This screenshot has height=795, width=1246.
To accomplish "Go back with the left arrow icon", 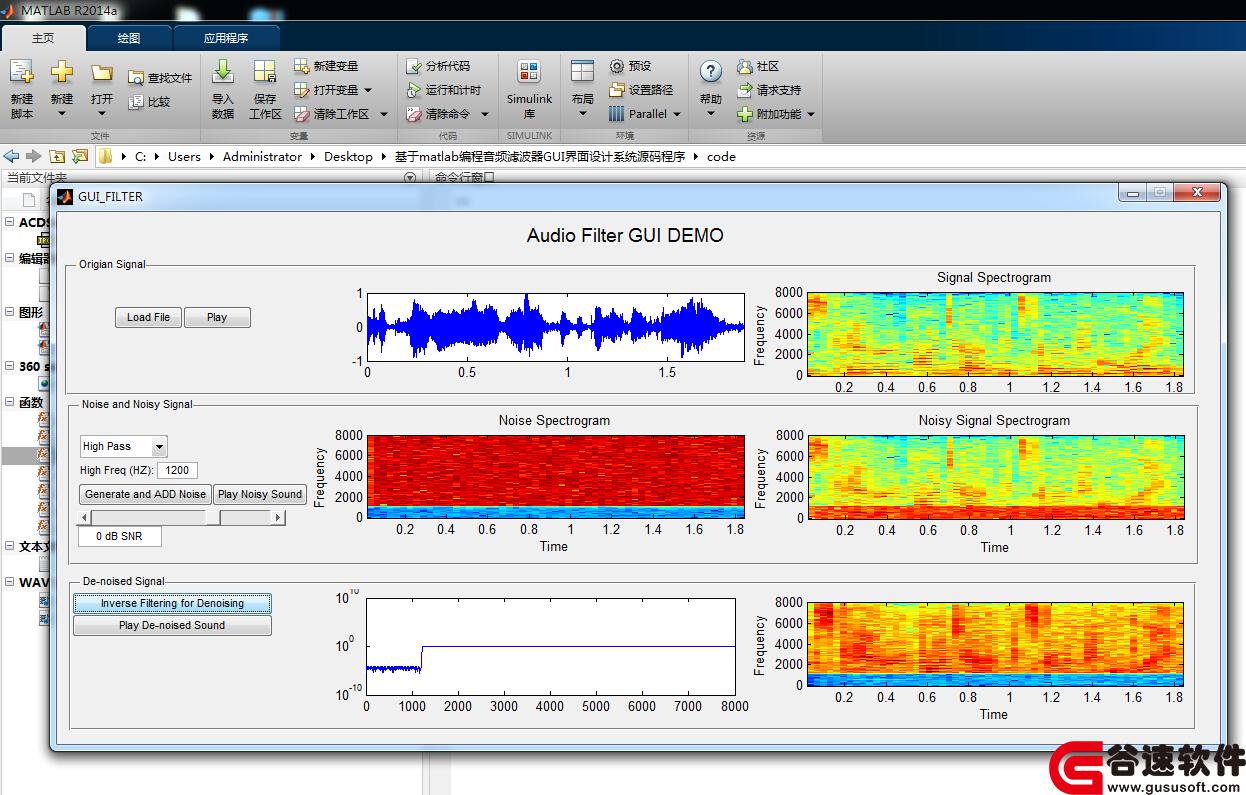I will [x=11, y=156].
